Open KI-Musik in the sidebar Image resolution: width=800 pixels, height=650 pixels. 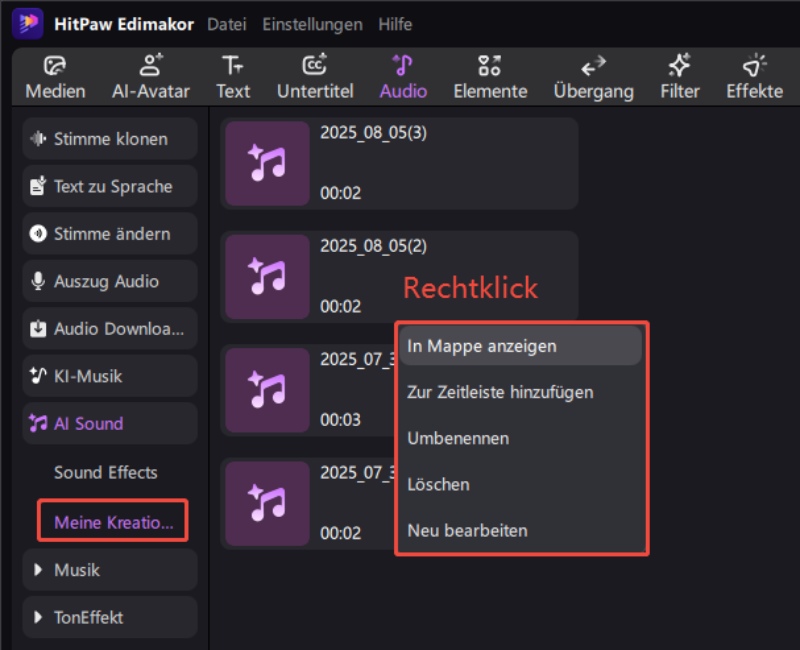pos(110,376)
